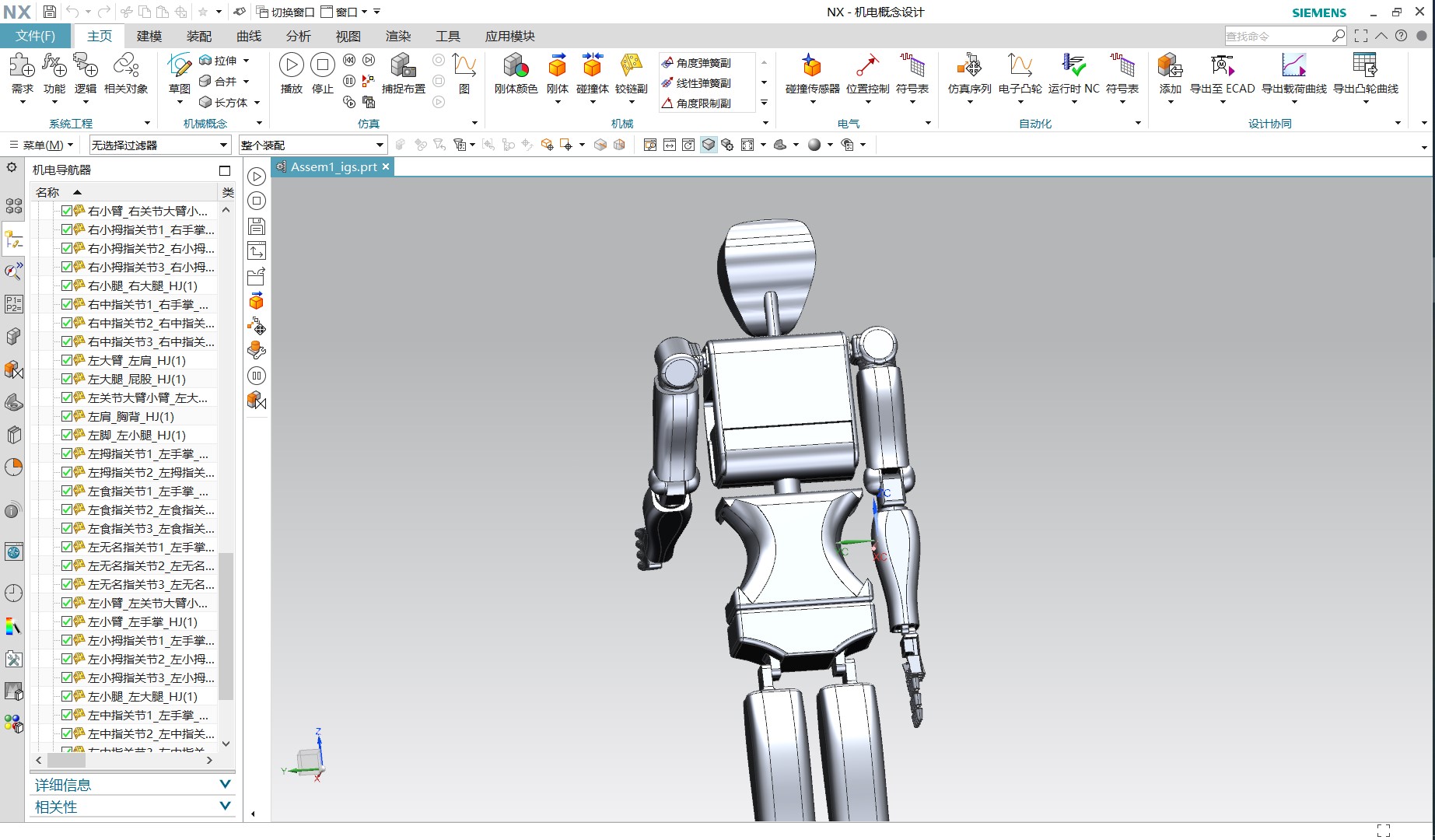Switch to the Curve (曲线) tab
Image resolution: width=1435 pixels, height=840 pixels.
[249, 36]
